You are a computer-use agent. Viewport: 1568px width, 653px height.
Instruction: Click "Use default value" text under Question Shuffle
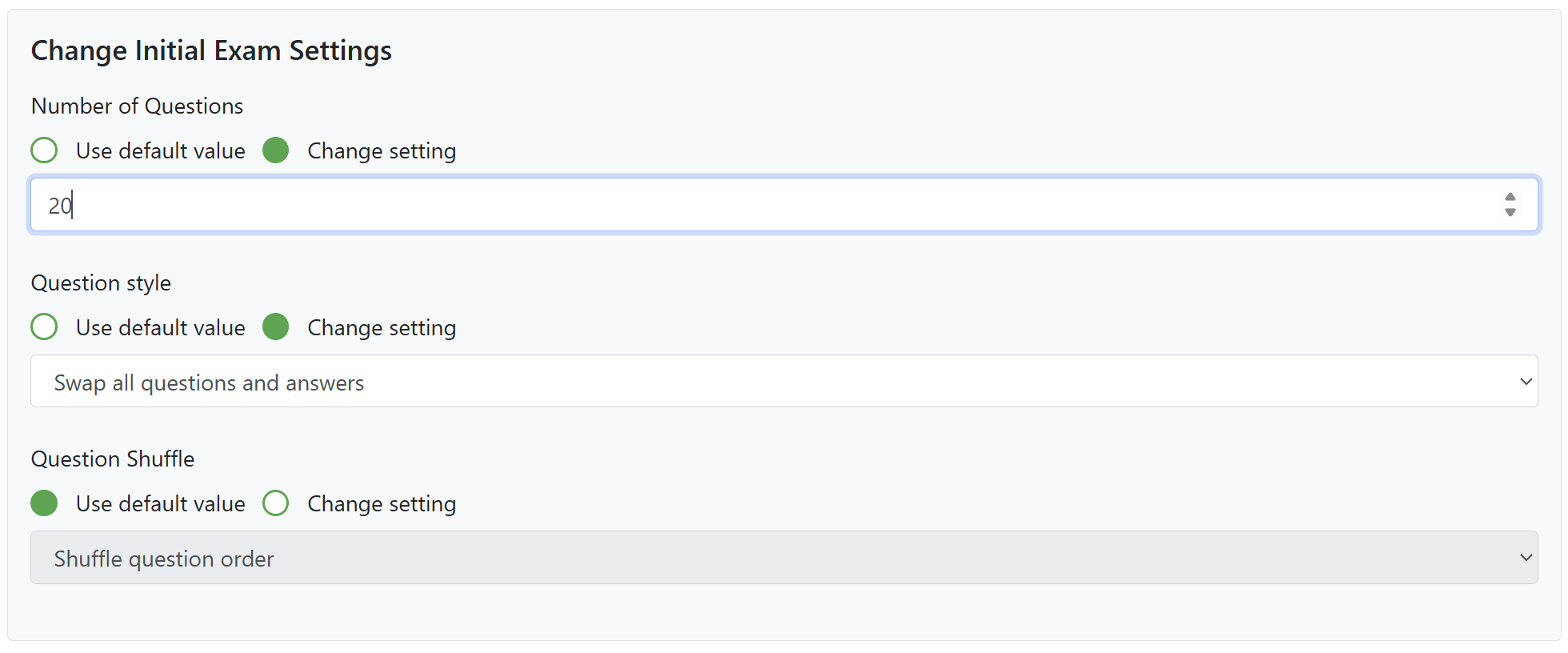(x=160, y=504)
